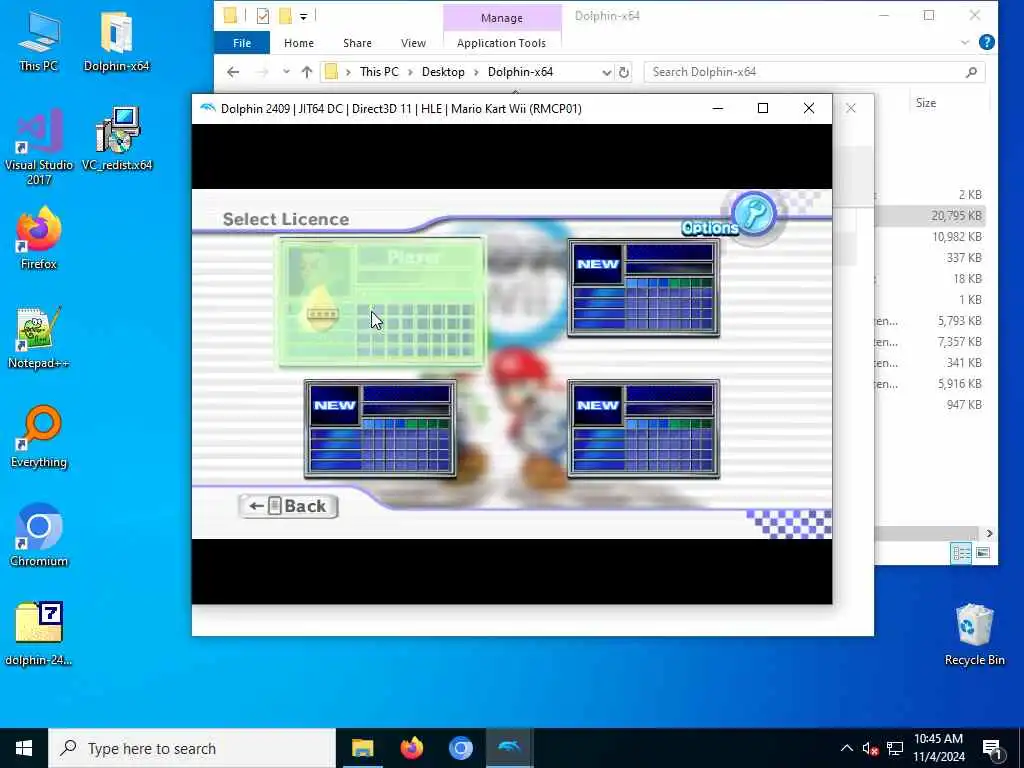1024x768 pixels.
Task: Open File Explorer help icon
Action: (x=987, y=42)
